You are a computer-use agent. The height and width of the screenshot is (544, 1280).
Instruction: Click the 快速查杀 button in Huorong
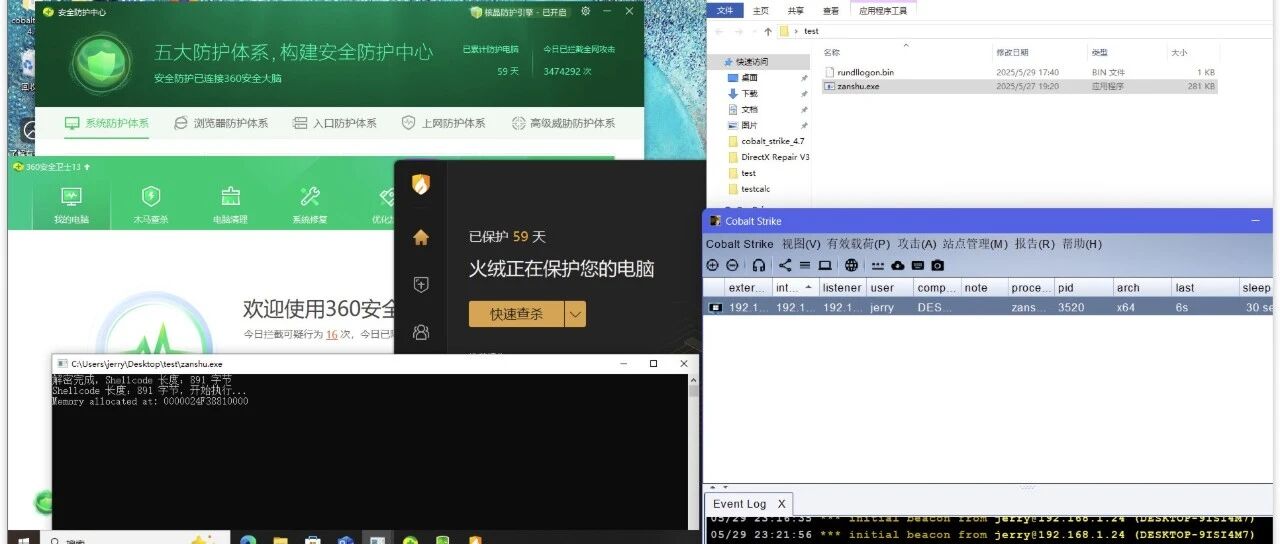click(517, 314)
